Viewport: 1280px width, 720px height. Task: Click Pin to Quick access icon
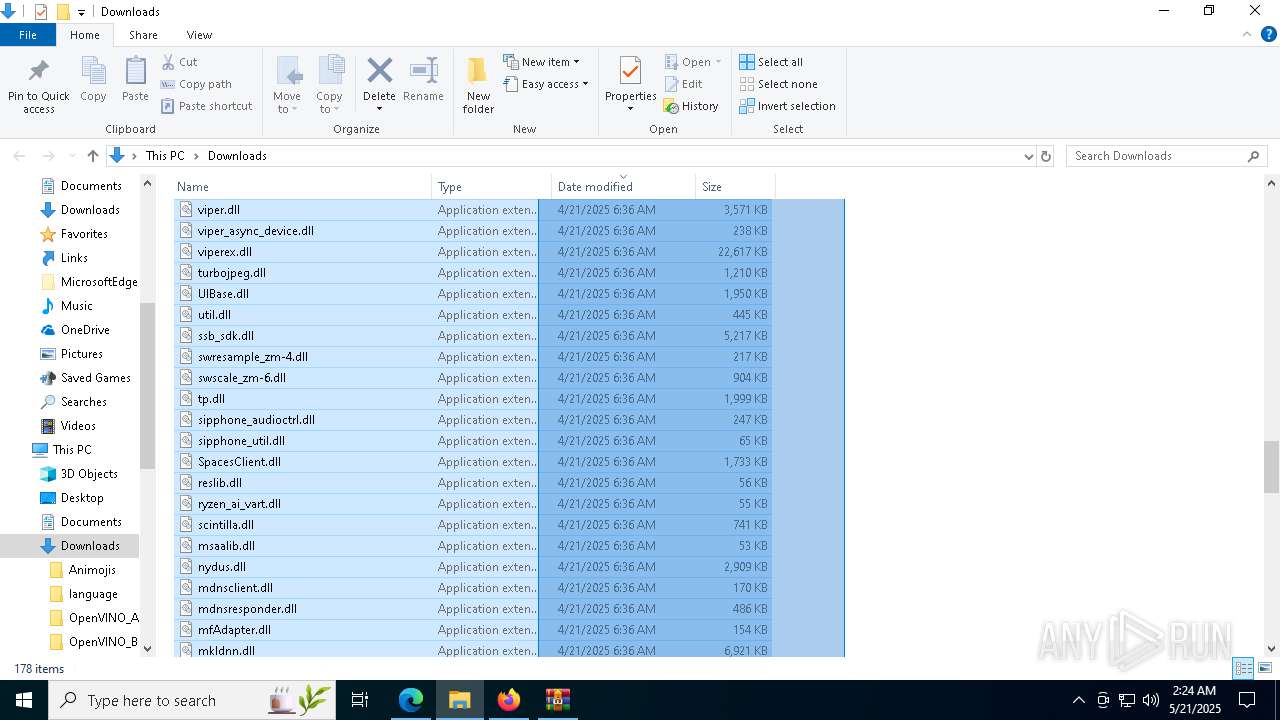click(39, 72)
